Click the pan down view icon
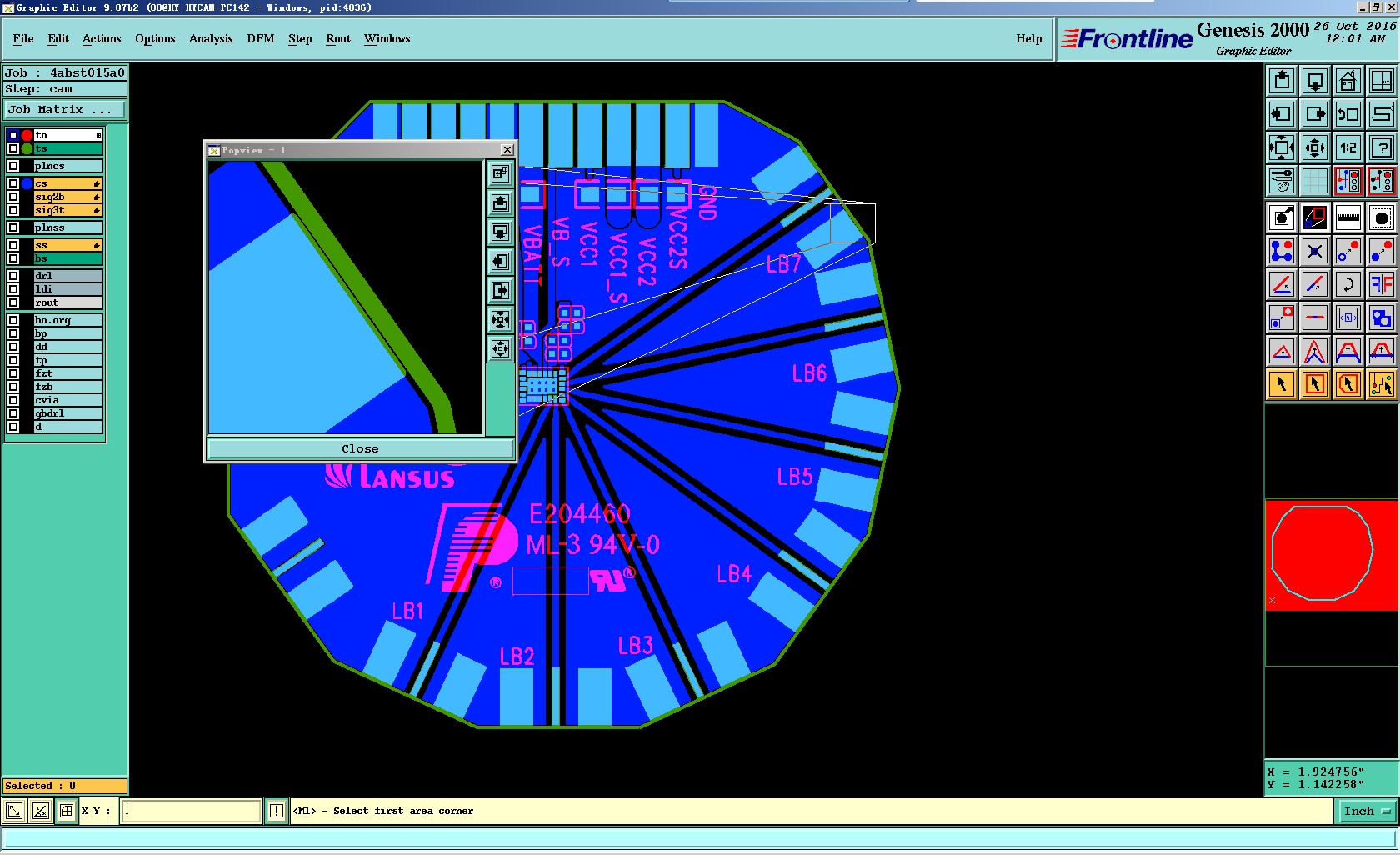 (1315, 82)
